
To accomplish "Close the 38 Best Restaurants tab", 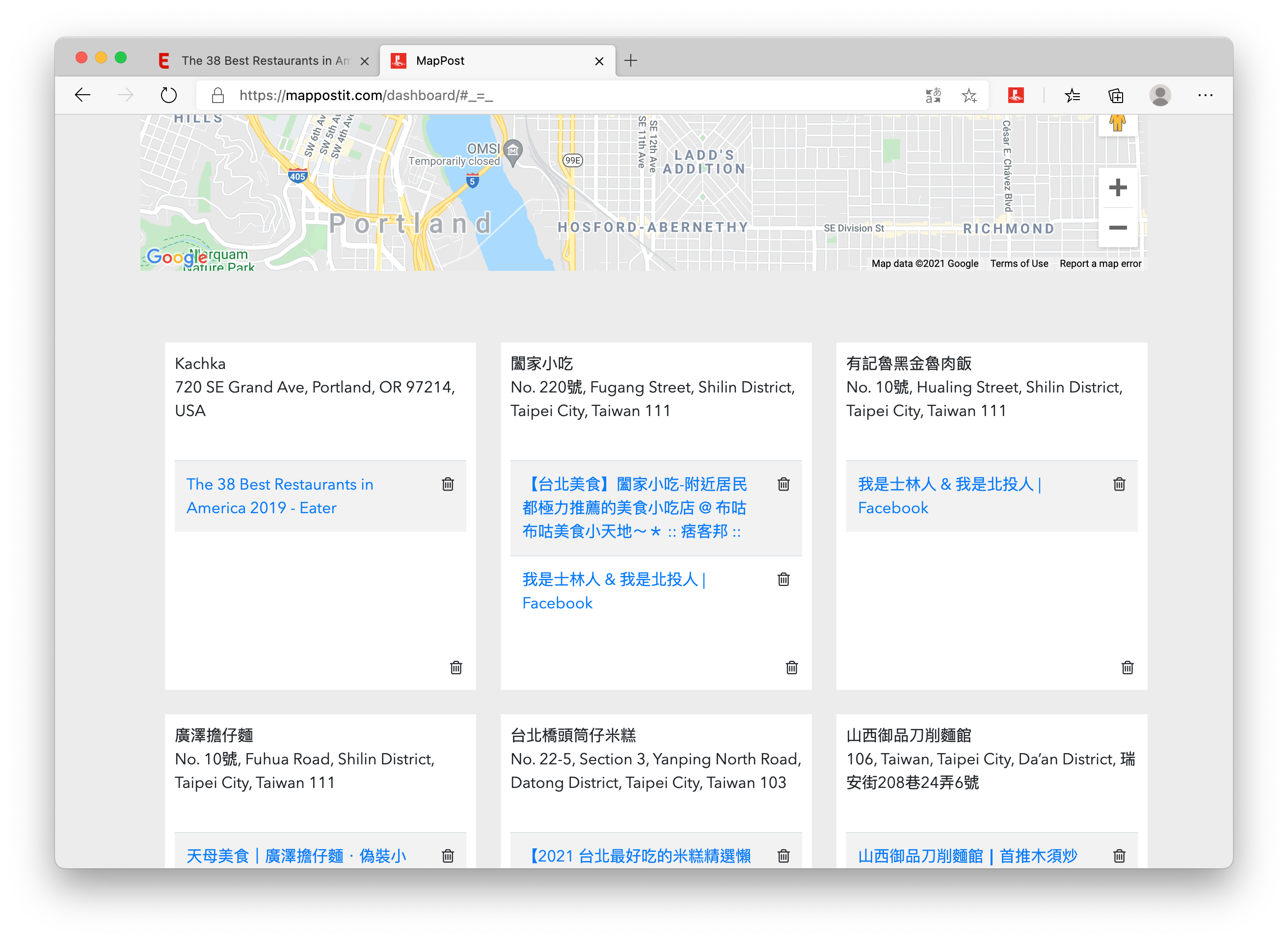I will click(x=365, y=61).
